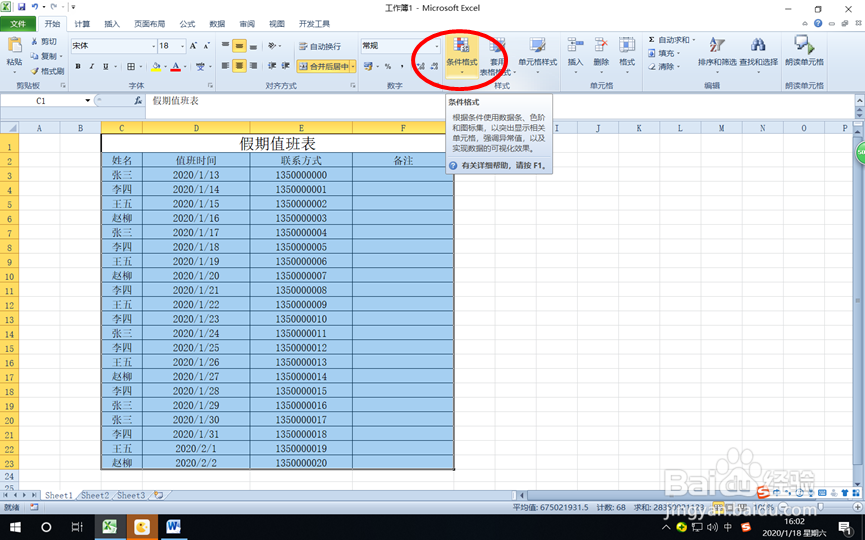
Task: Click the help question mark icon
Action: (818, 23)
